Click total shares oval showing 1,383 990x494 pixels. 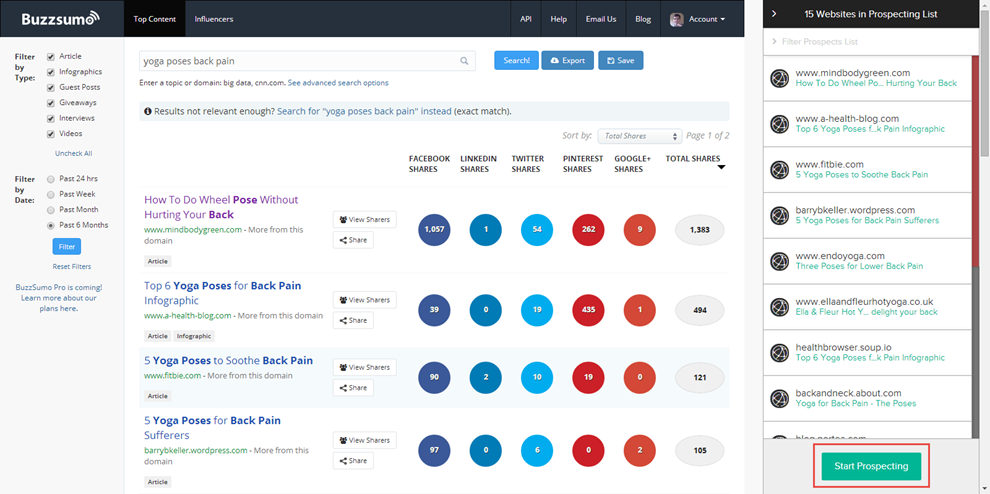tap(700, 230)
